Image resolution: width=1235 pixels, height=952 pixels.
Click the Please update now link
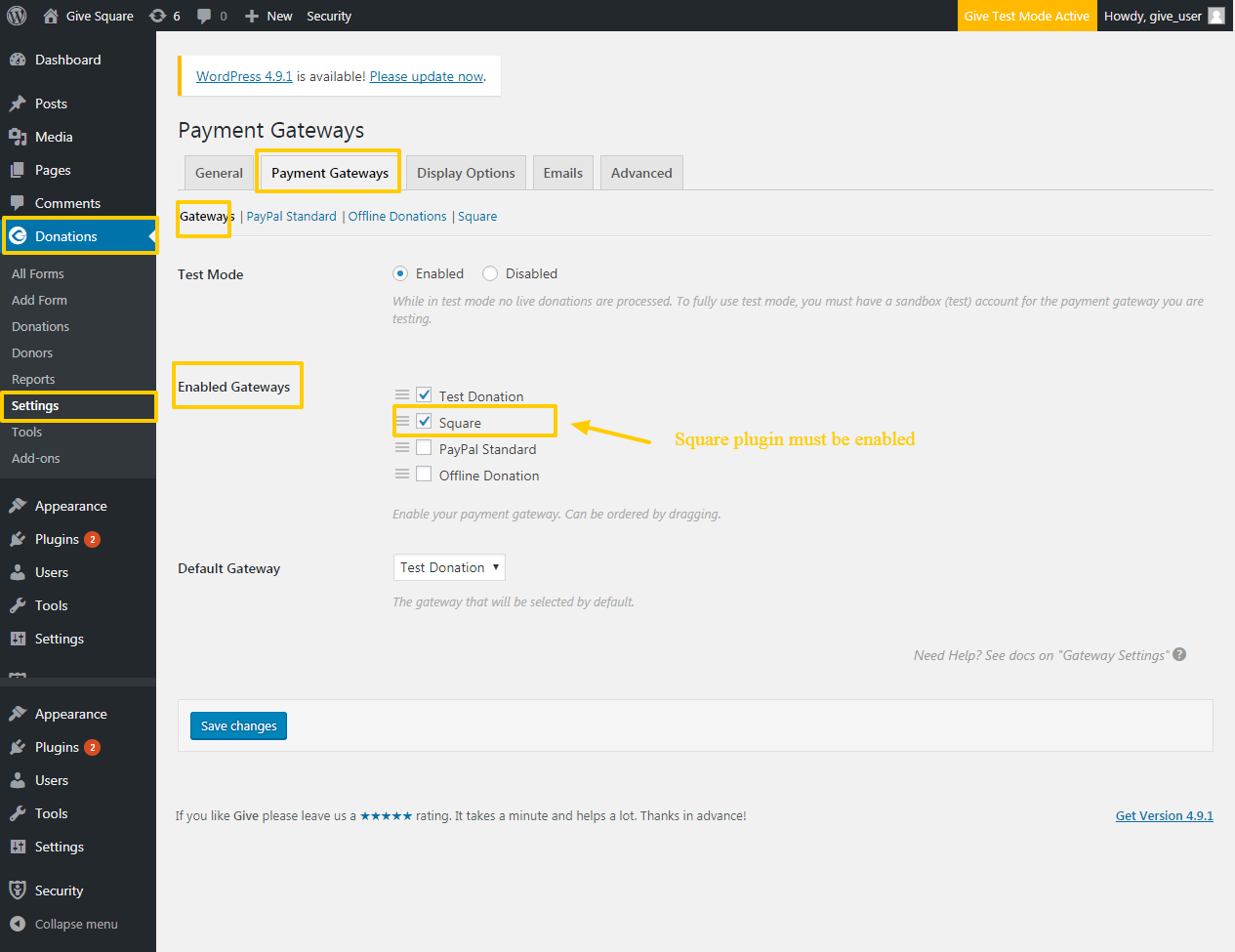427,76
